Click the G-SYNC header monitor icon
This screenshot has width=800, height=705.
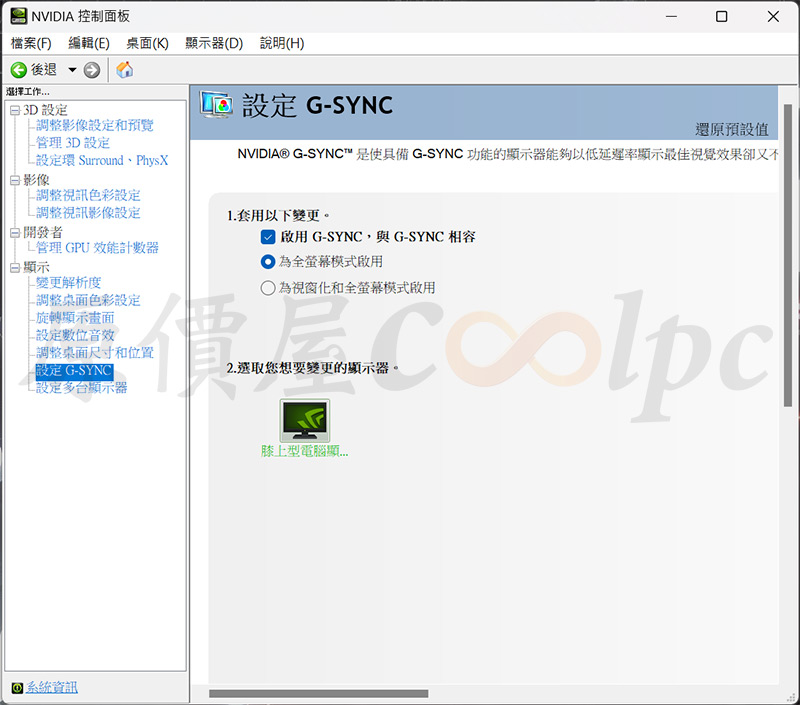coord(216,105)
